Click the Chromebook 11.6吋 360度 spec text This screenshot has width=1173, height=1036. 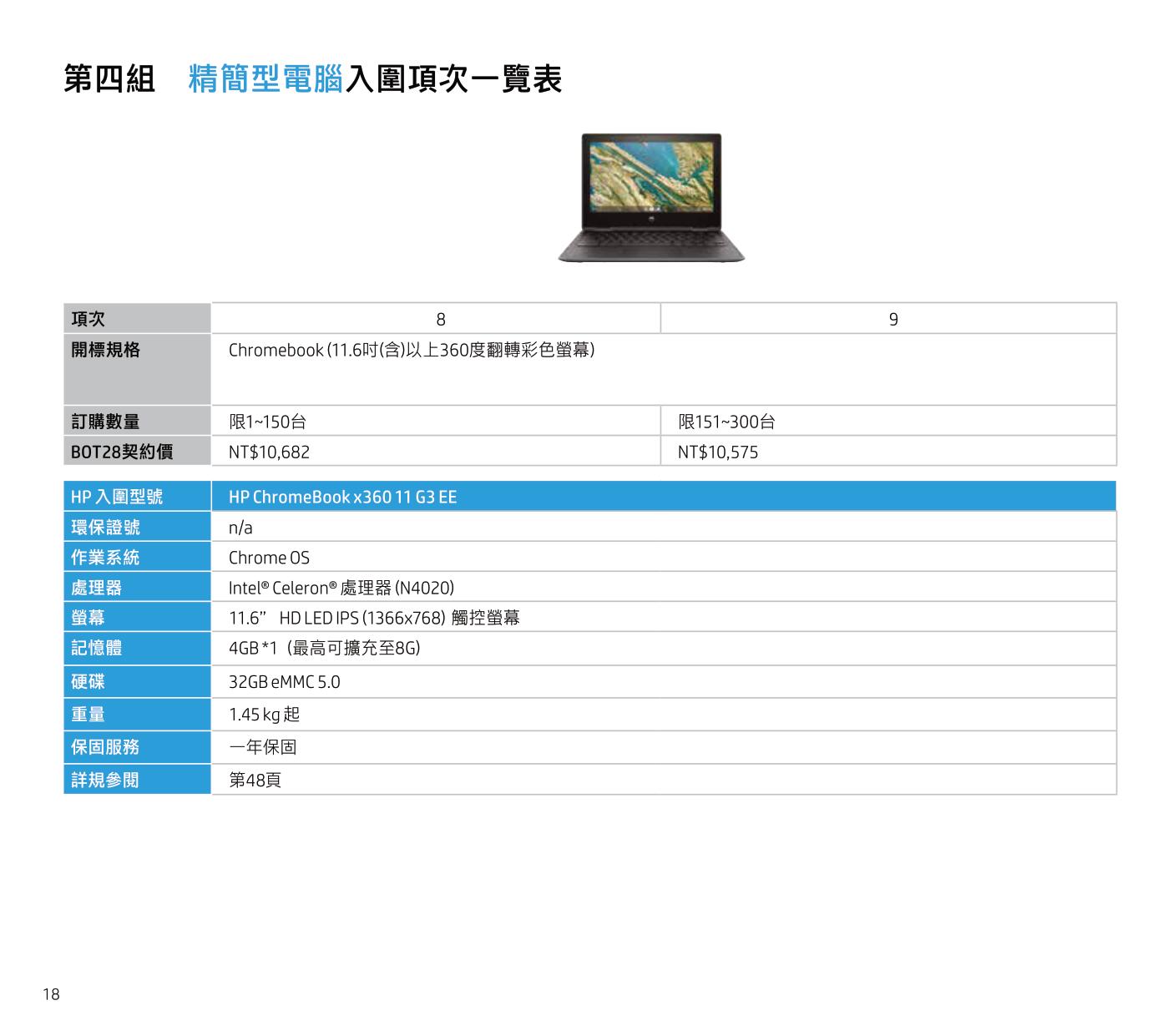tap(412, 350)
